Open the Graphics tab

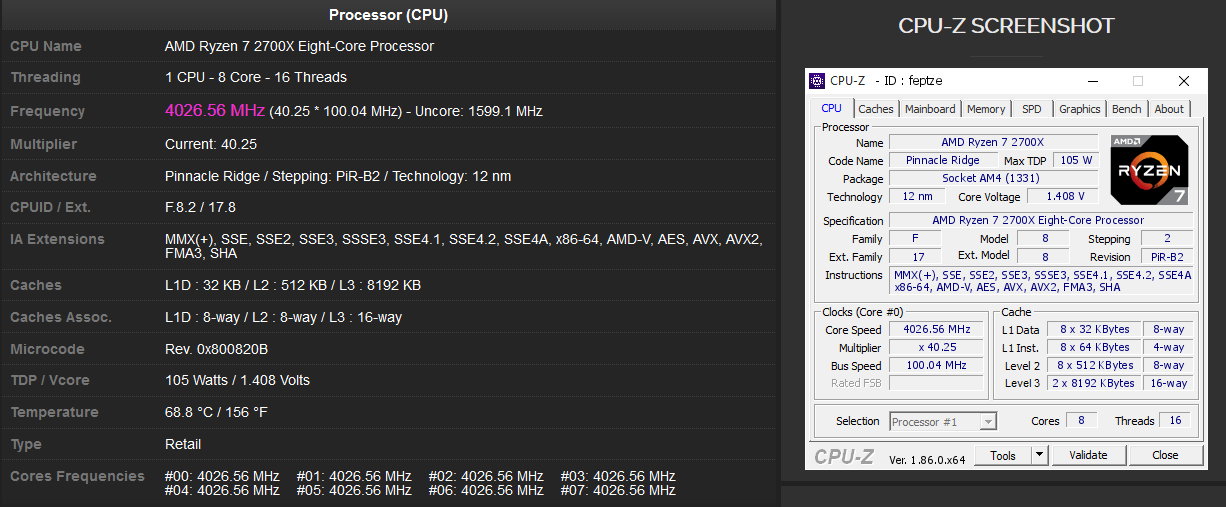1079,109
